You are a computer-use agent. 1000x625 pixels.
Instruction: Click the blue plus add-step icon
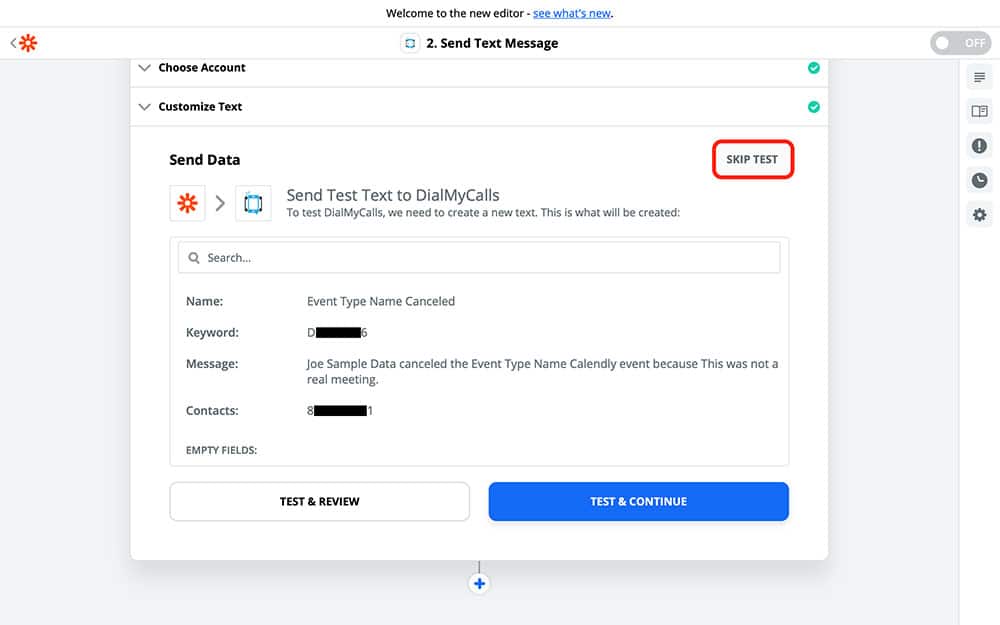click(479, 583)
